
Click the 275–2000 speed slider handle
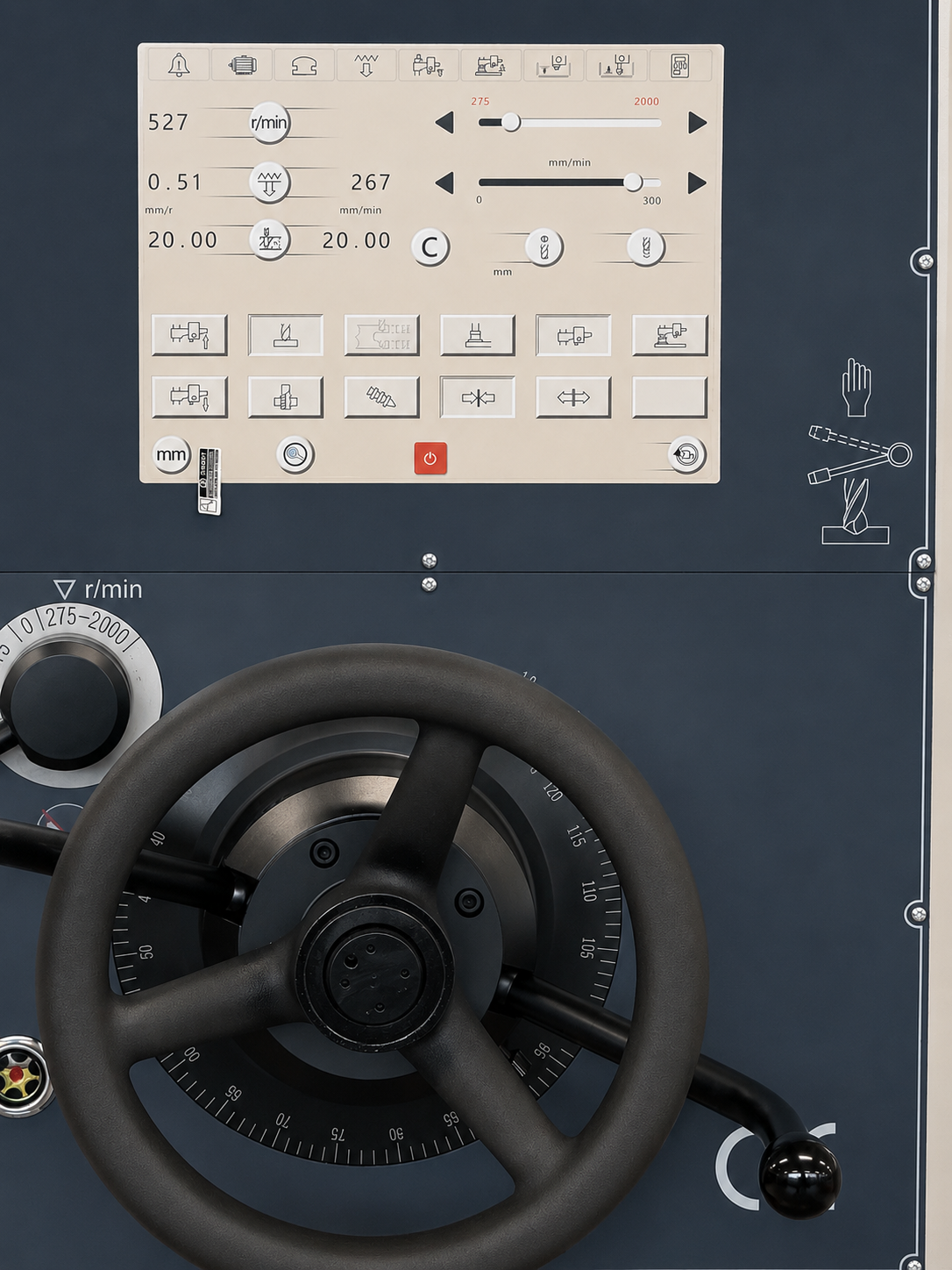pyautogui.click(x=511, y=123)
